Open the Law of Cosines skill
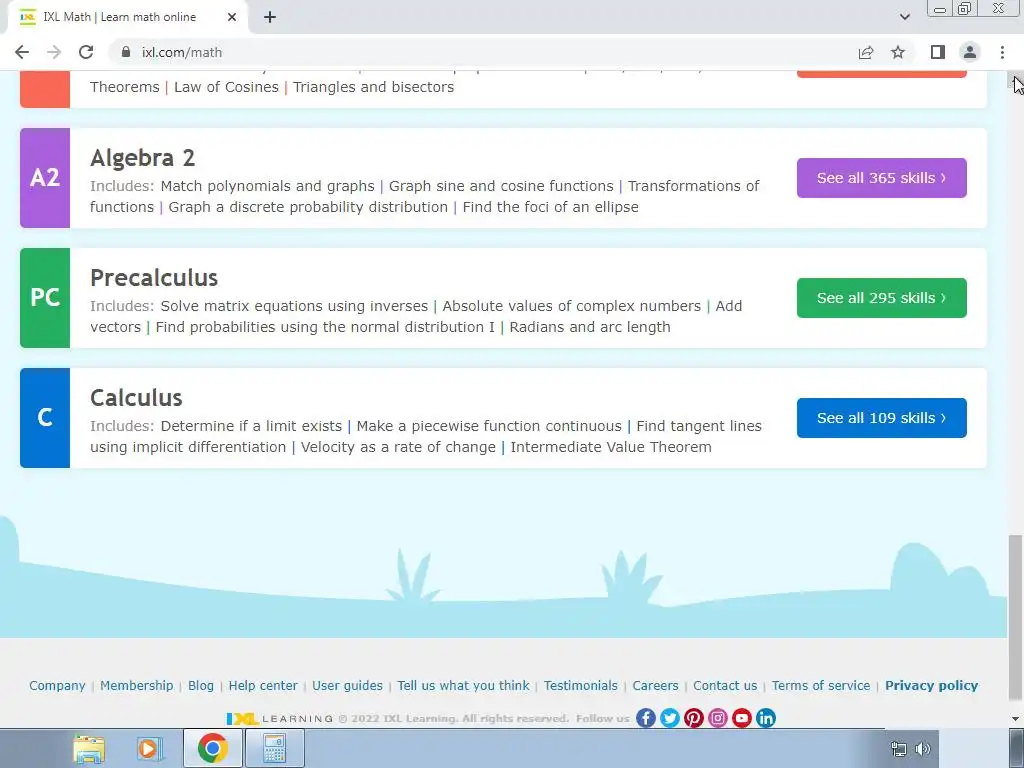 [x=226, y=88]
